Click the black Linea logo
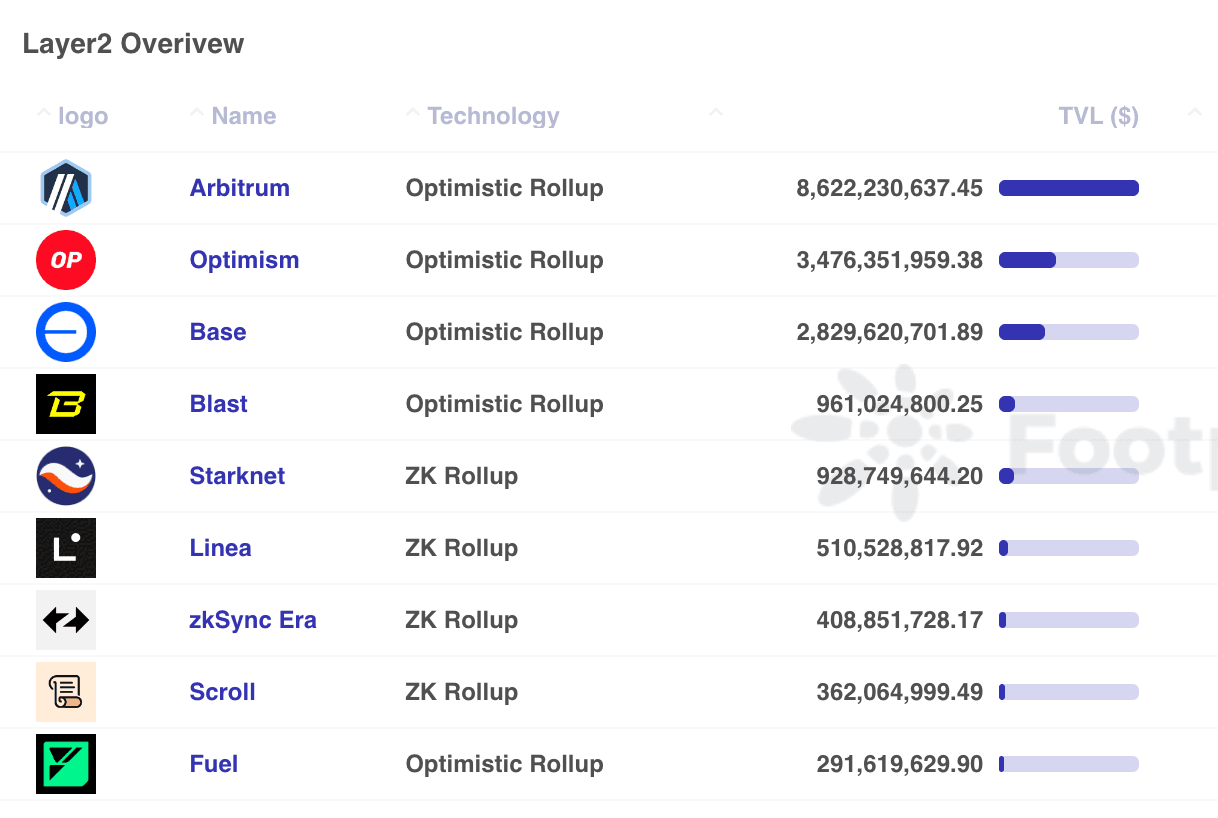 (66, 548)
